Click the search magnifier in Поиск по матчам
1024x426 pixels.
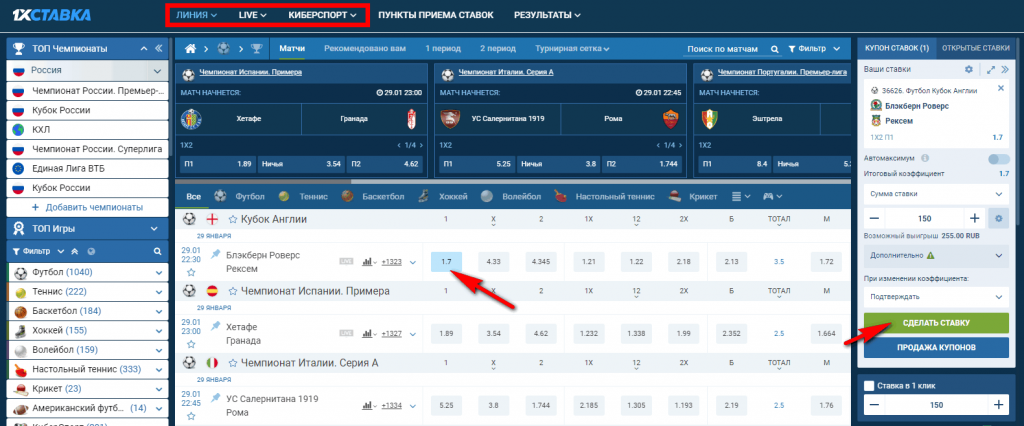775,49
